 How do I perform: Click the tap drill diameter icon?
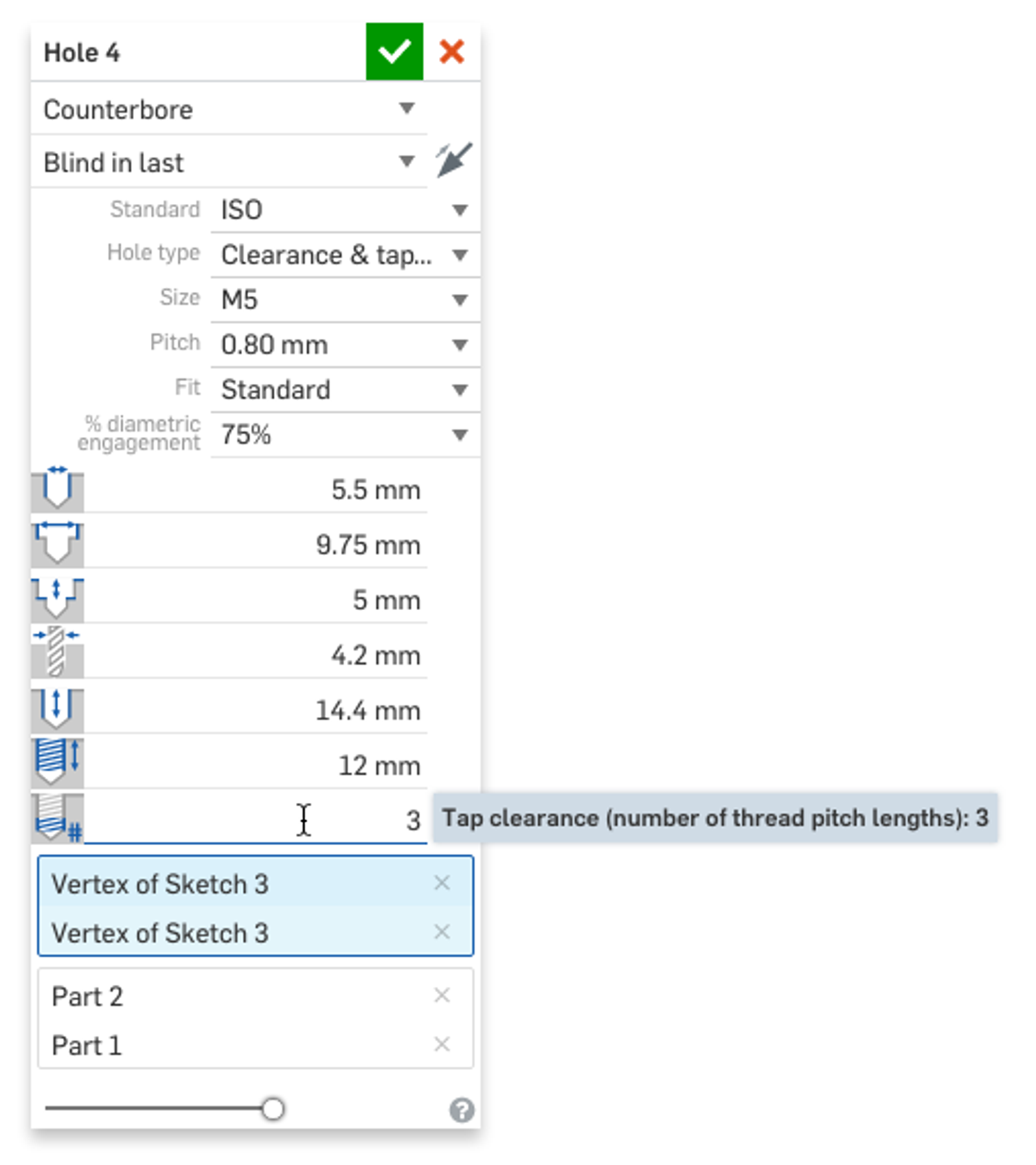point(57,654)
